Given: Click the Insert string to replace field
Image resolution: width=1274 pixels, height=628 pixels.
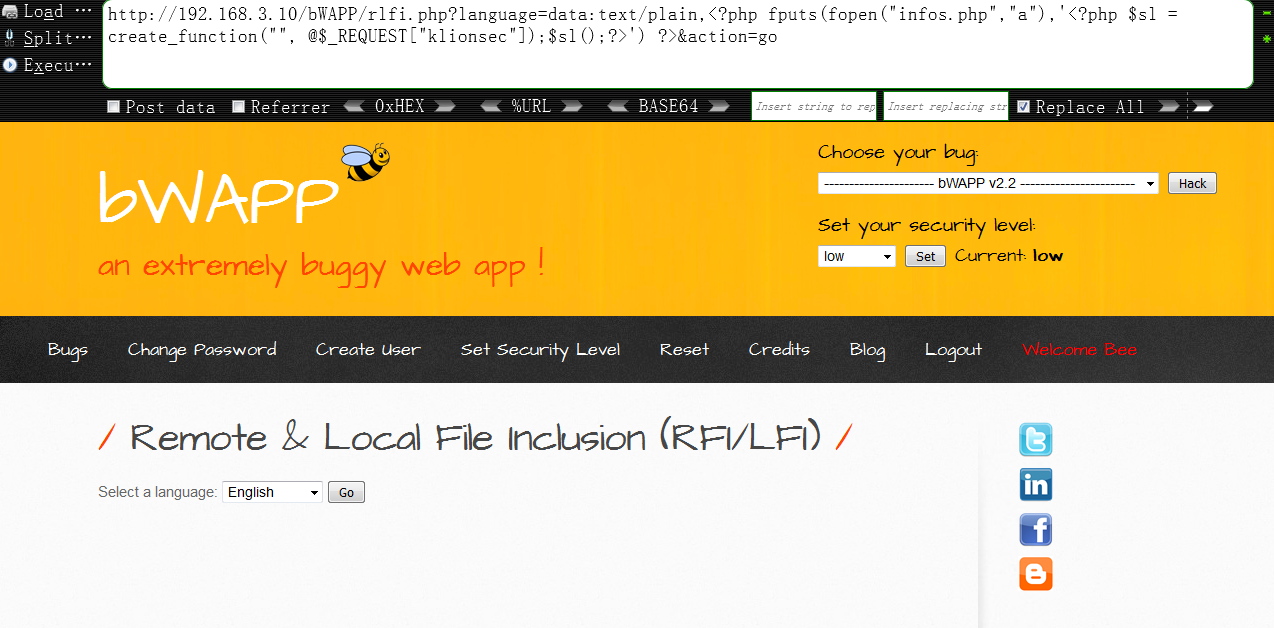Looking at the screenshot, I should 814,106.
